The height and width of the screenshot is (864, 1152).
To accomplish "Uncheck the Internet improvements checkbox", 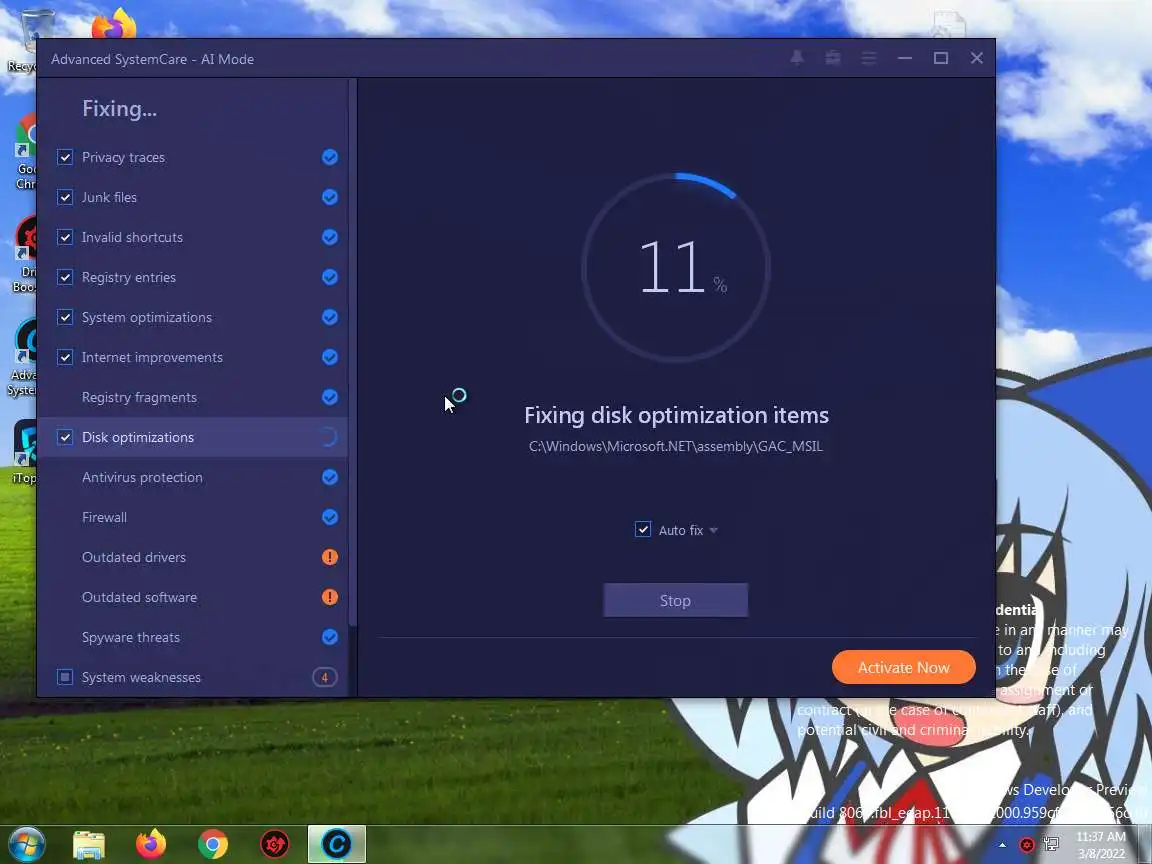I will click(65, 357).
